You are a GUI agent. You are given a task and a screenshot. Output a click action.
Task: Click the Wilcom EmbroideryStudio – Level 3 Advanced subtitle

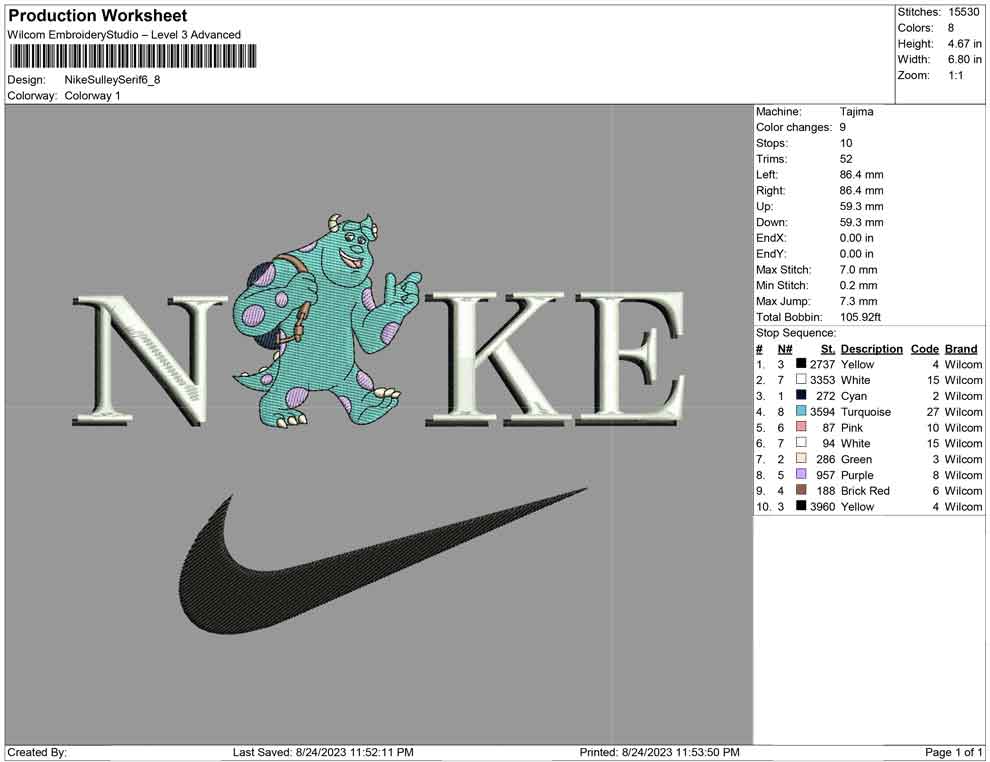pos(124,35)
